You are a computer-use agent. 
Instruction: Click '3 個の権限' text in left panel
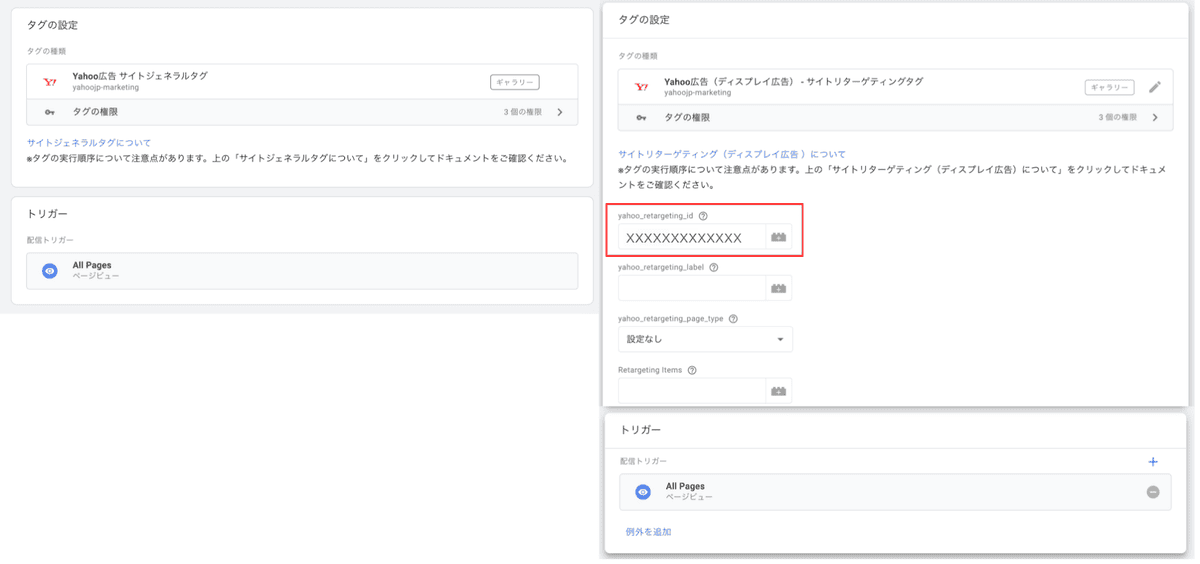point(523,112)
